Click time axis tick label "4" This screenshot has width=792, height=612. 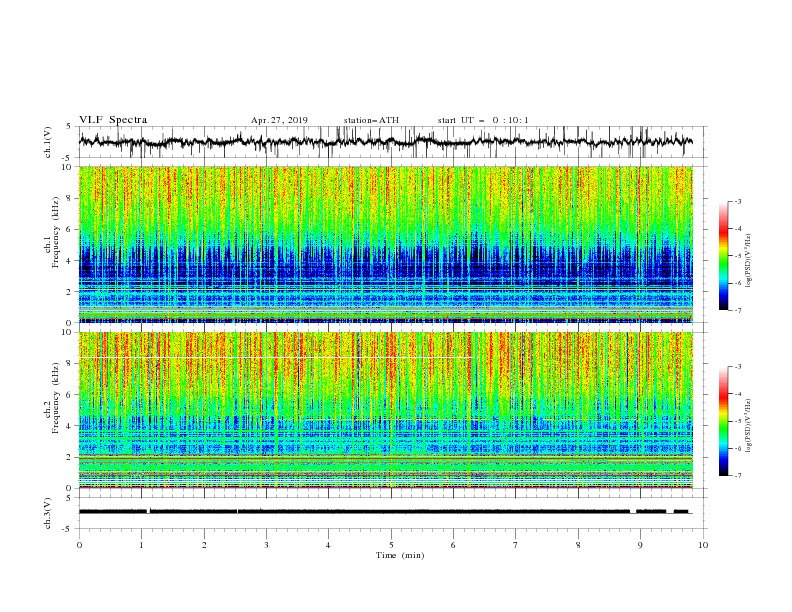328,545
